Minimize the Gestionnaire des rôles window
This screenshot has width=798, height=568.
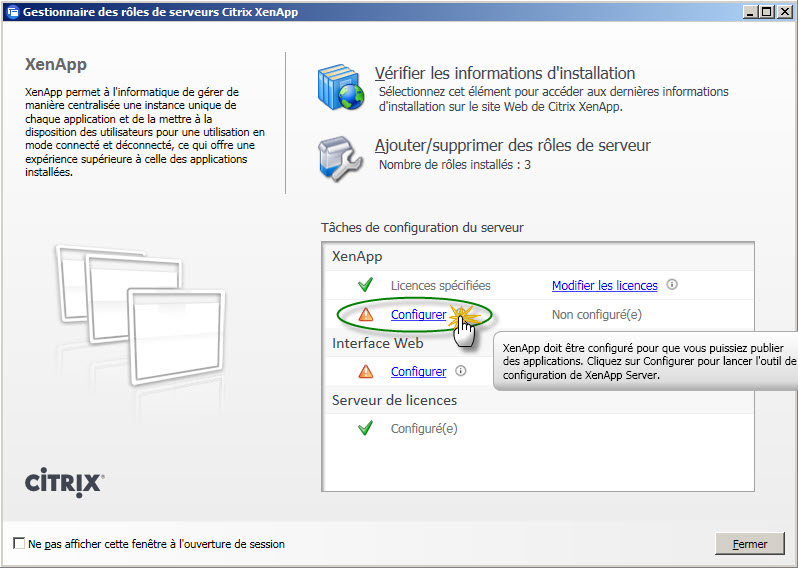(x=749, y=12)
